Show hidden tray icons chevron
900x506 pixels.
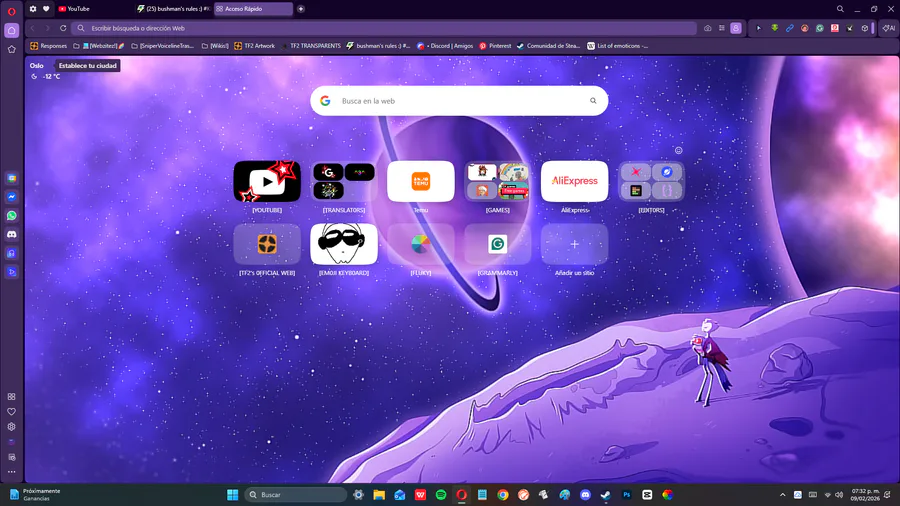pos(782,495)
